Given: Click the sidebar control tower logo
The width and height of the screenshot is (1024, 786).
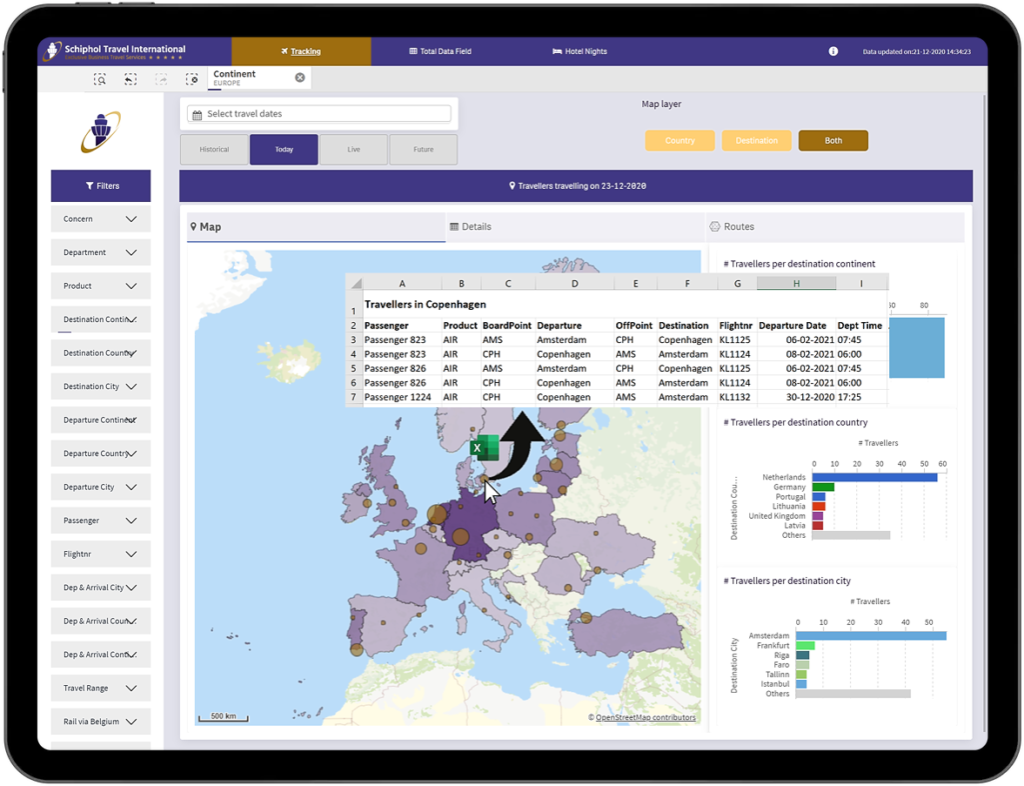Looking at the screenshot, I should point(101,131).
